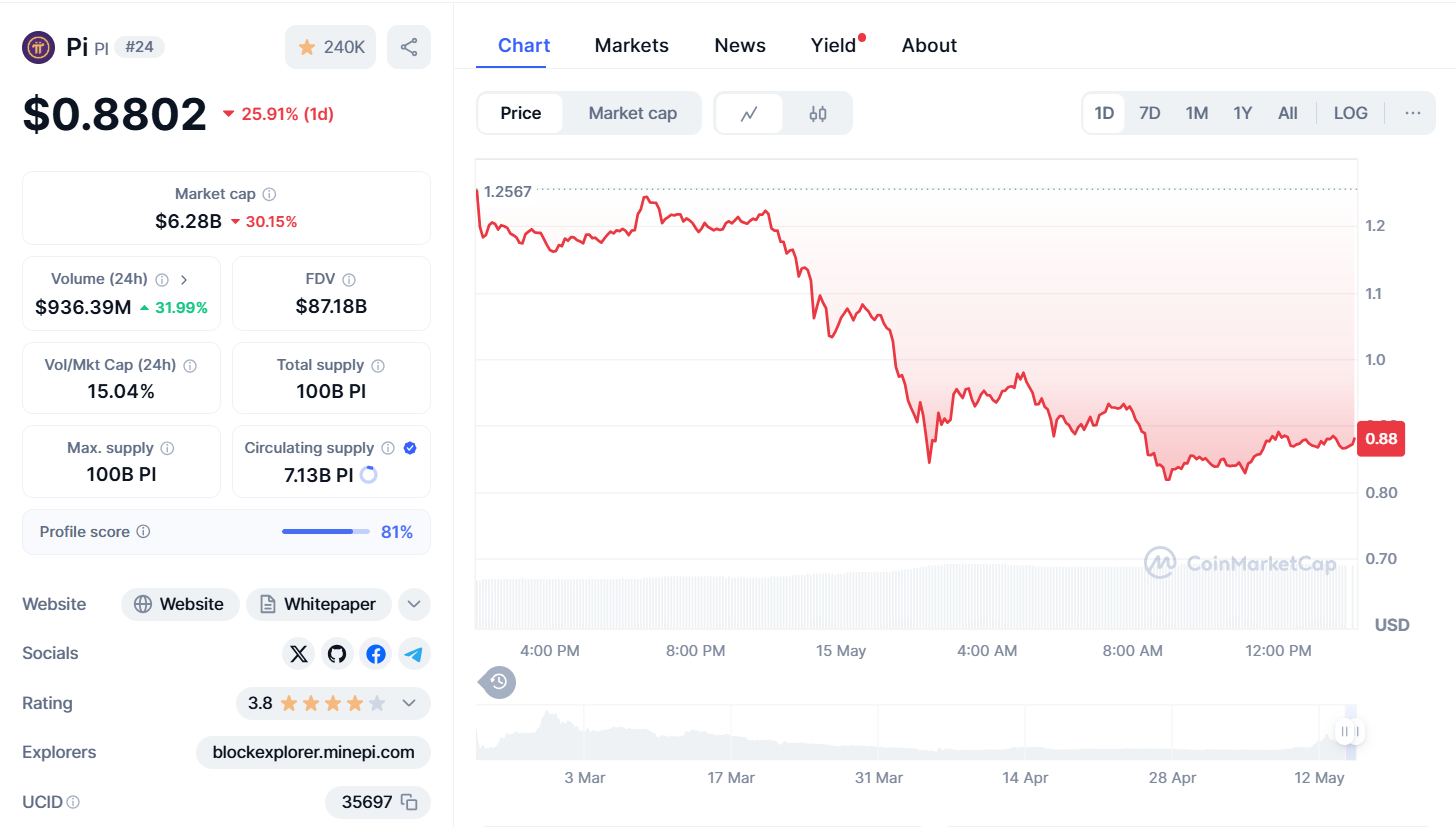Visit blockexplorer.minepi.com explorer link
Image resolution: width=1456 pixels, height=827 pixels.
click(x=314, y=752)
